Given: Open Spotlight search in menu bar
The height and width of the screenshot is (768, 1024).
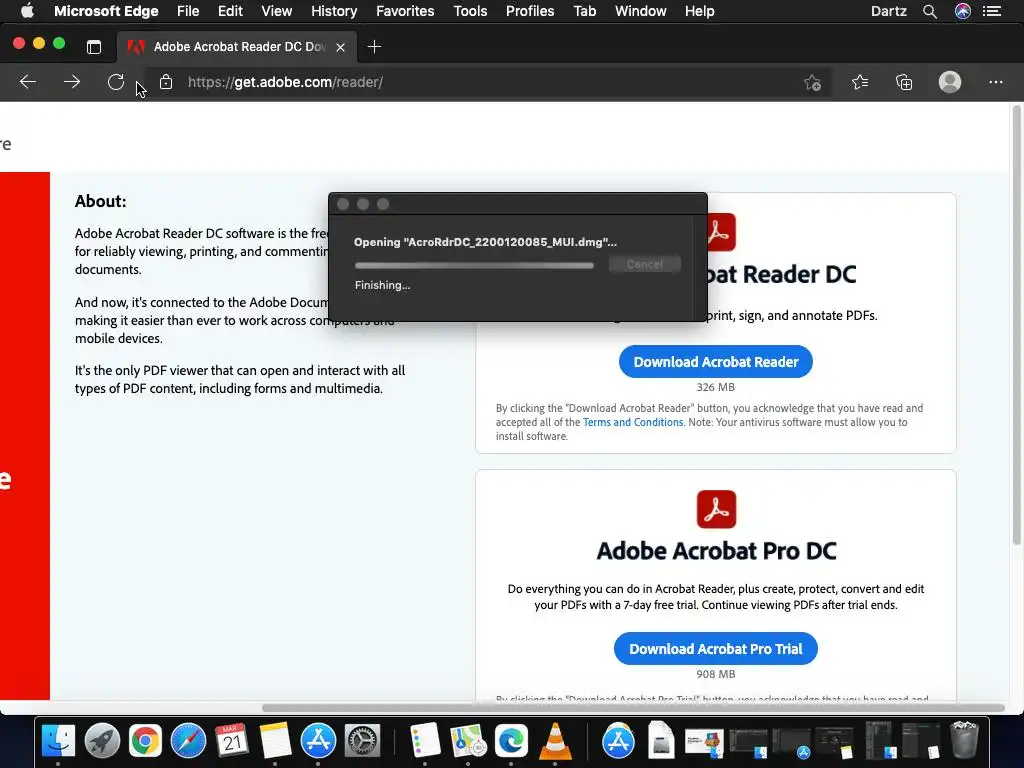Looking at the screenshot, I should pyautogui.click(x=930, y=11).
